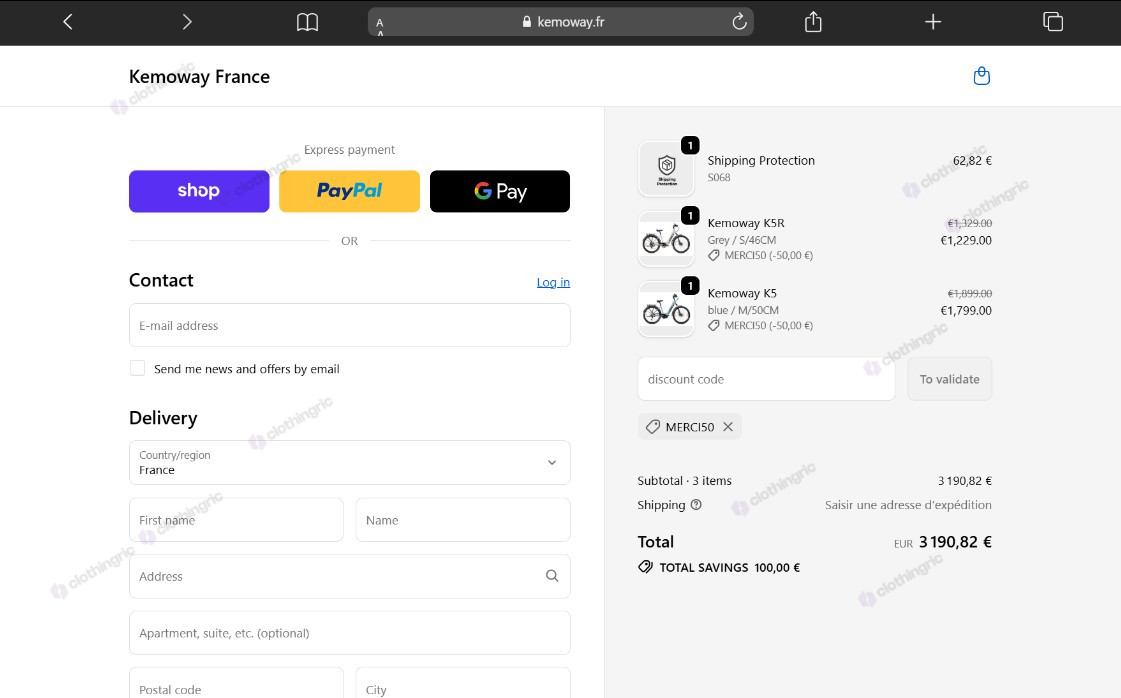Screen dimensions: 1121x698
Task: Pay with PayPal button
Action: pyautogui.click(x=350, y=191)
